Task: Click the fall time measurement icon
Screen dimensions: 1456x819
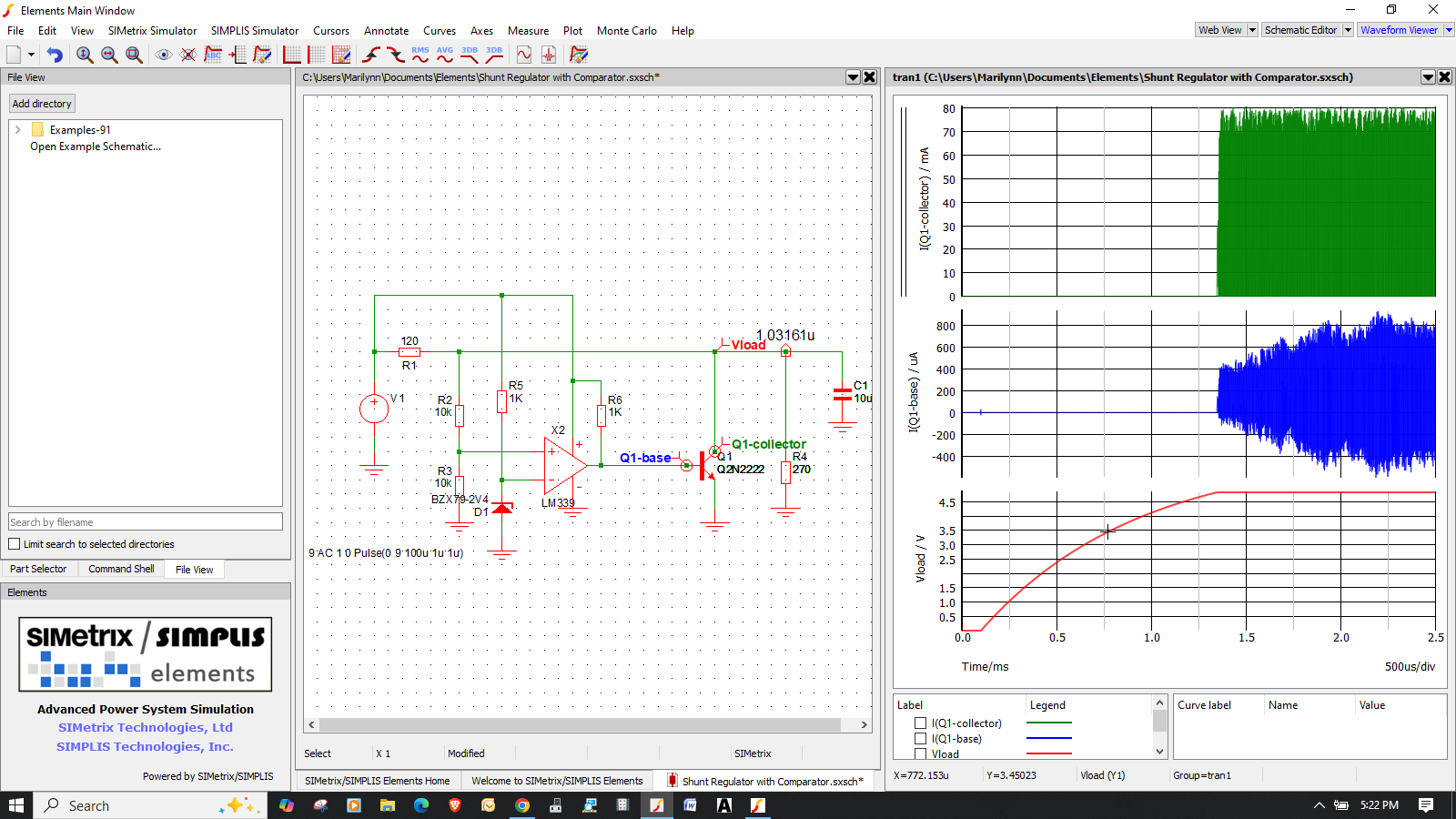Action: point(396,55)
